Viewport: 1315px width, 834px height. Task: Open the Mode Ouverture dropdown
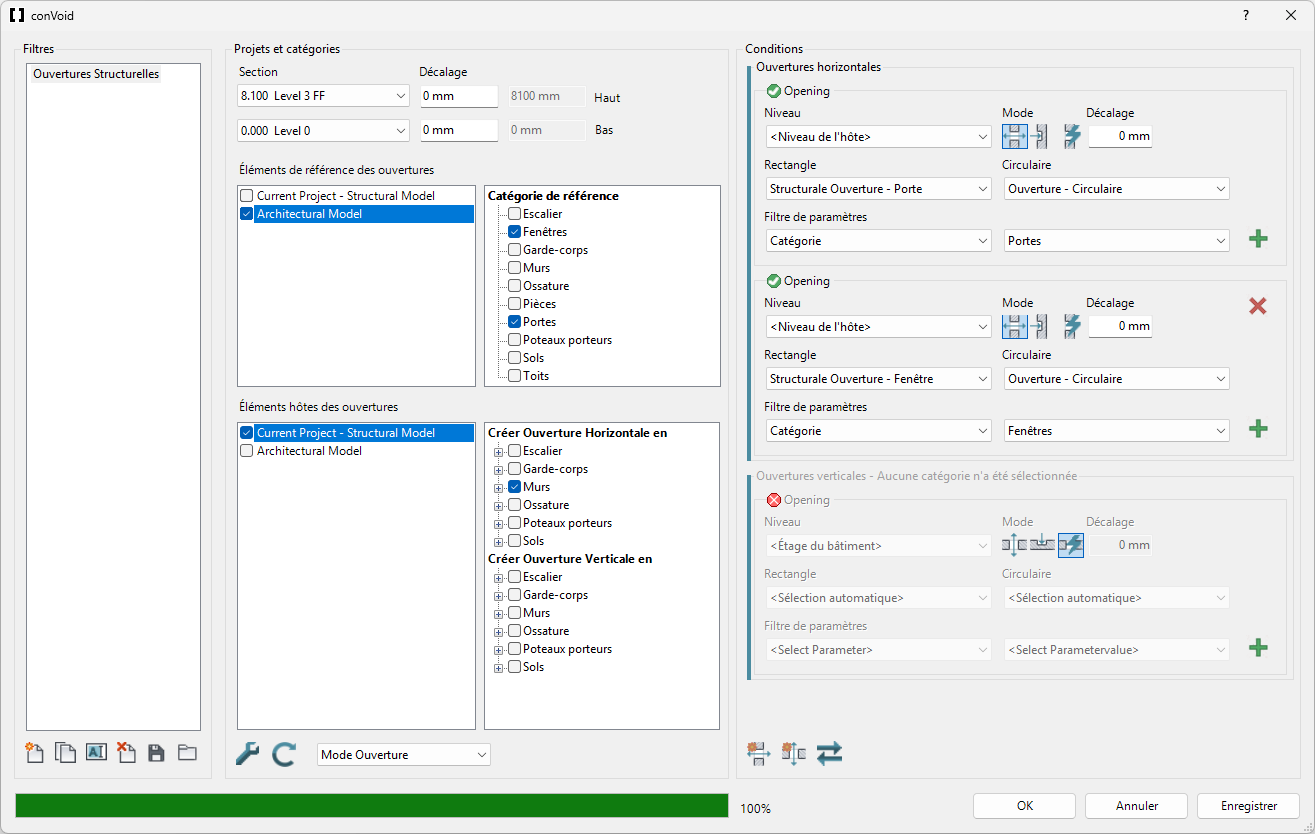tap(404, 755)
